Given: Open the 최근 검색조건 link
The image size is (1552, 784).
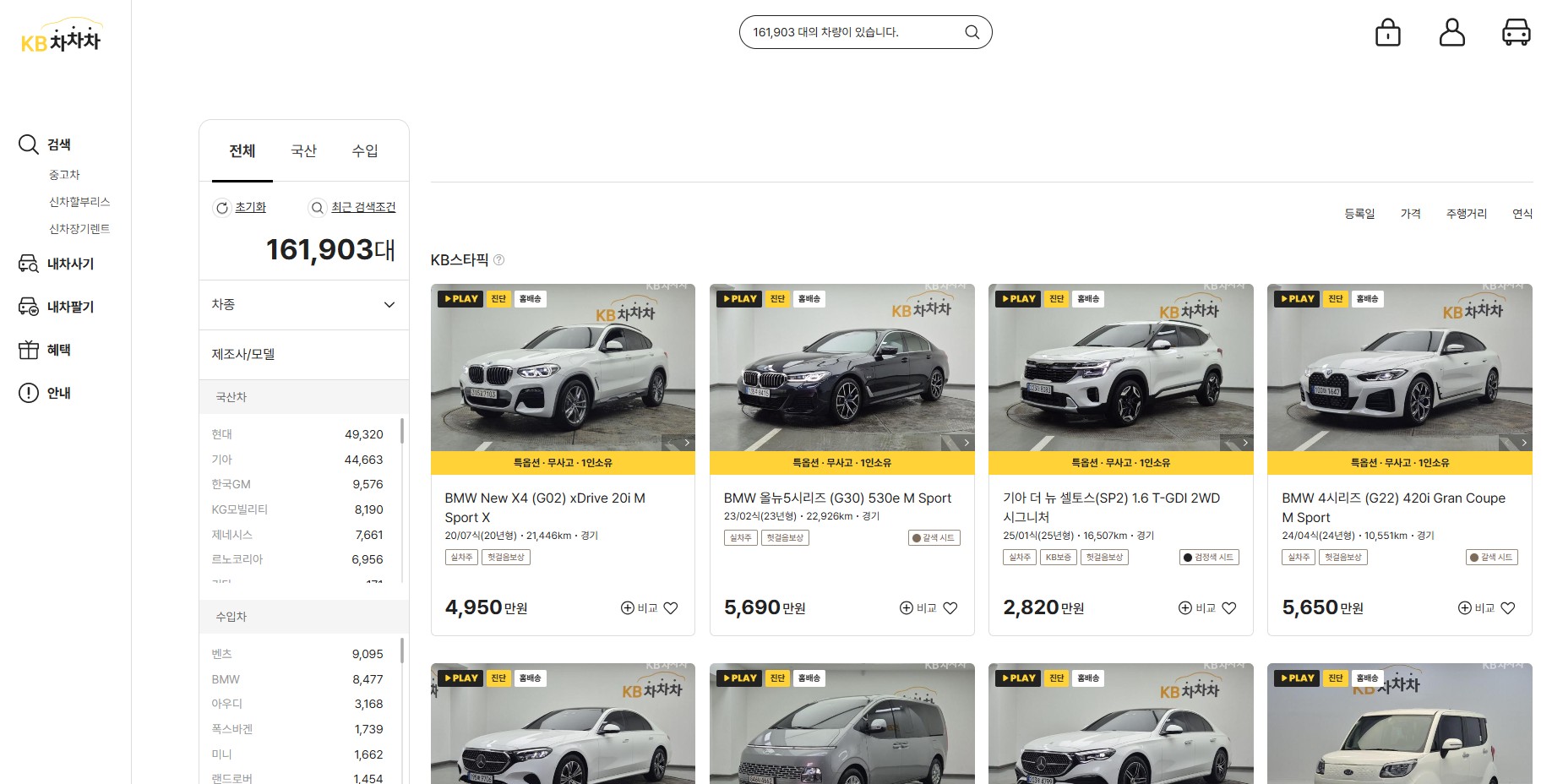Looking at the screenshot, I should (363, 207).
